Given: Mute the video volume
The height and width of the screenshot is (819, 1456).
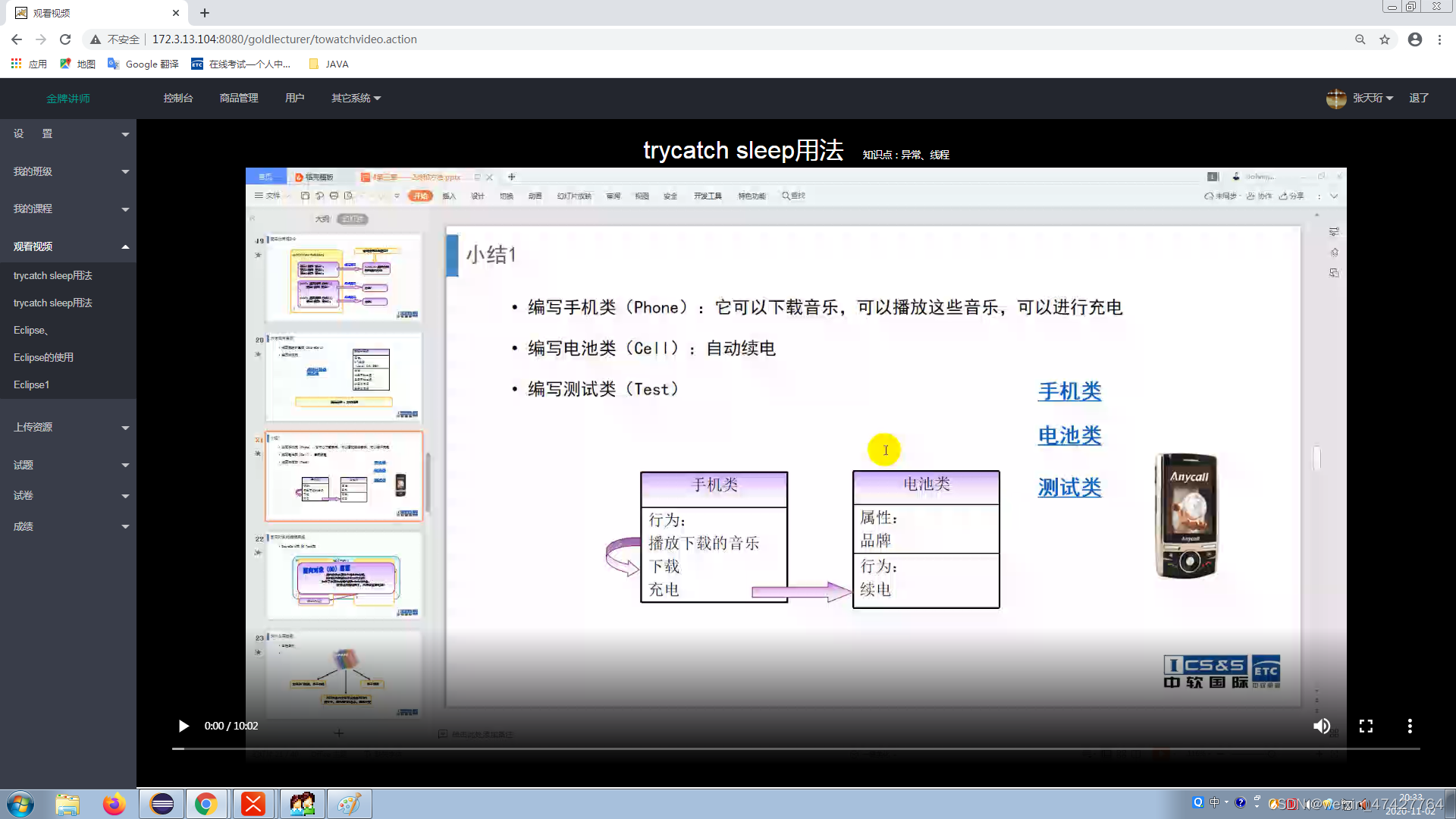Looking at the screenshot, I should 1321,726.
